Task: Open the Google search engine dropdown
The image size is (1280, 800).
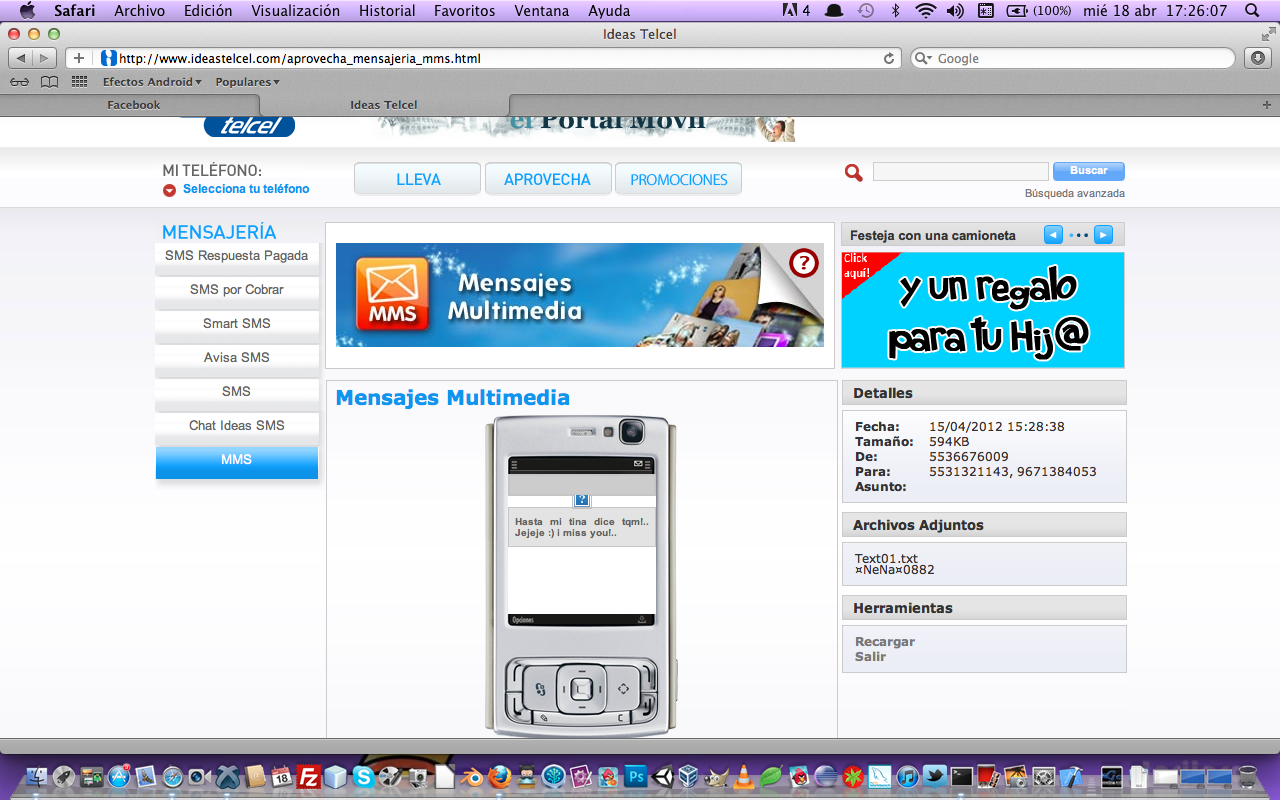Action: tap(922, 59)
